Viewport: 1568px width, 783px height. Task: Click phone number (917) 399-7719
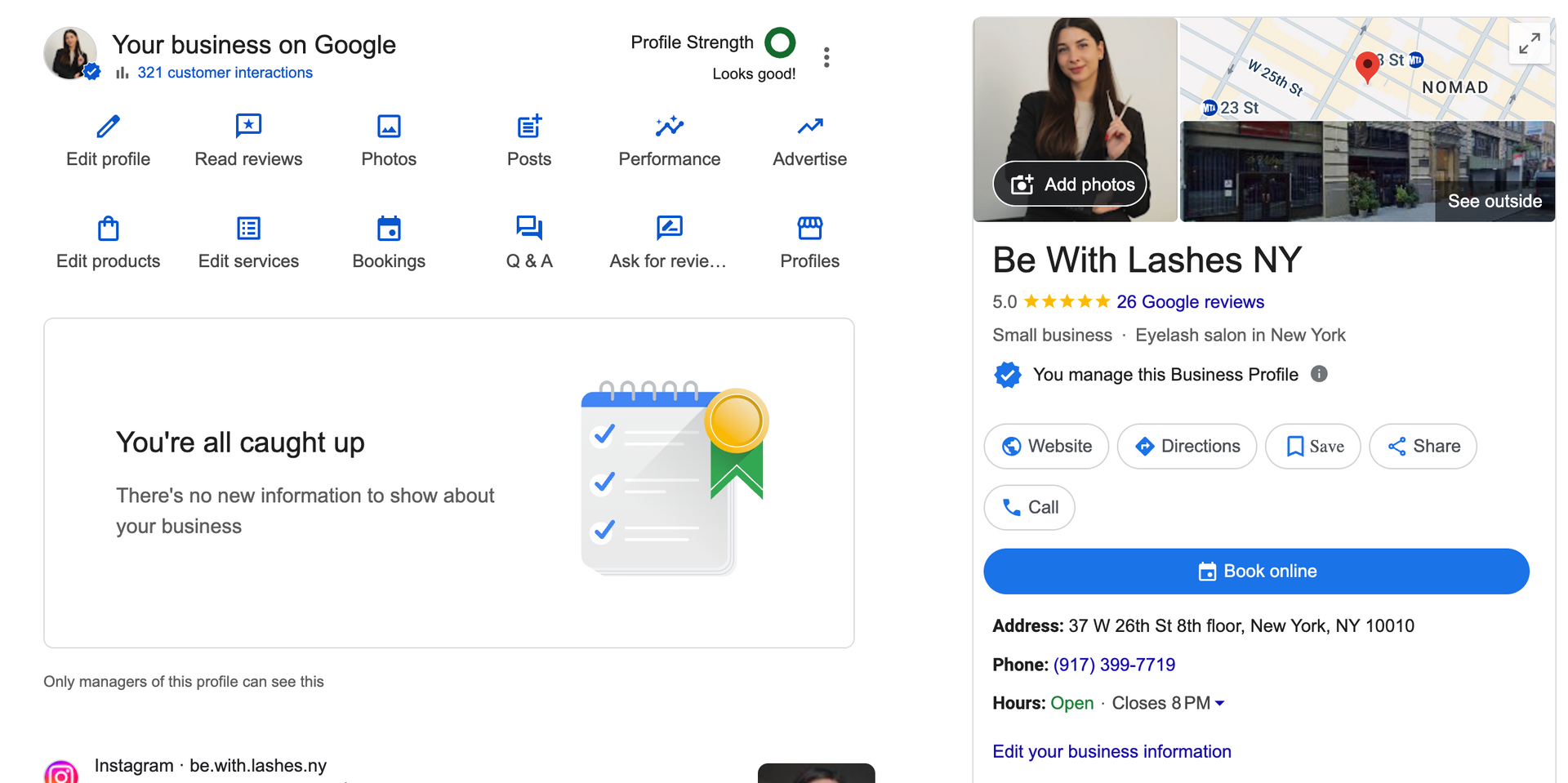tap(1114, 665)
